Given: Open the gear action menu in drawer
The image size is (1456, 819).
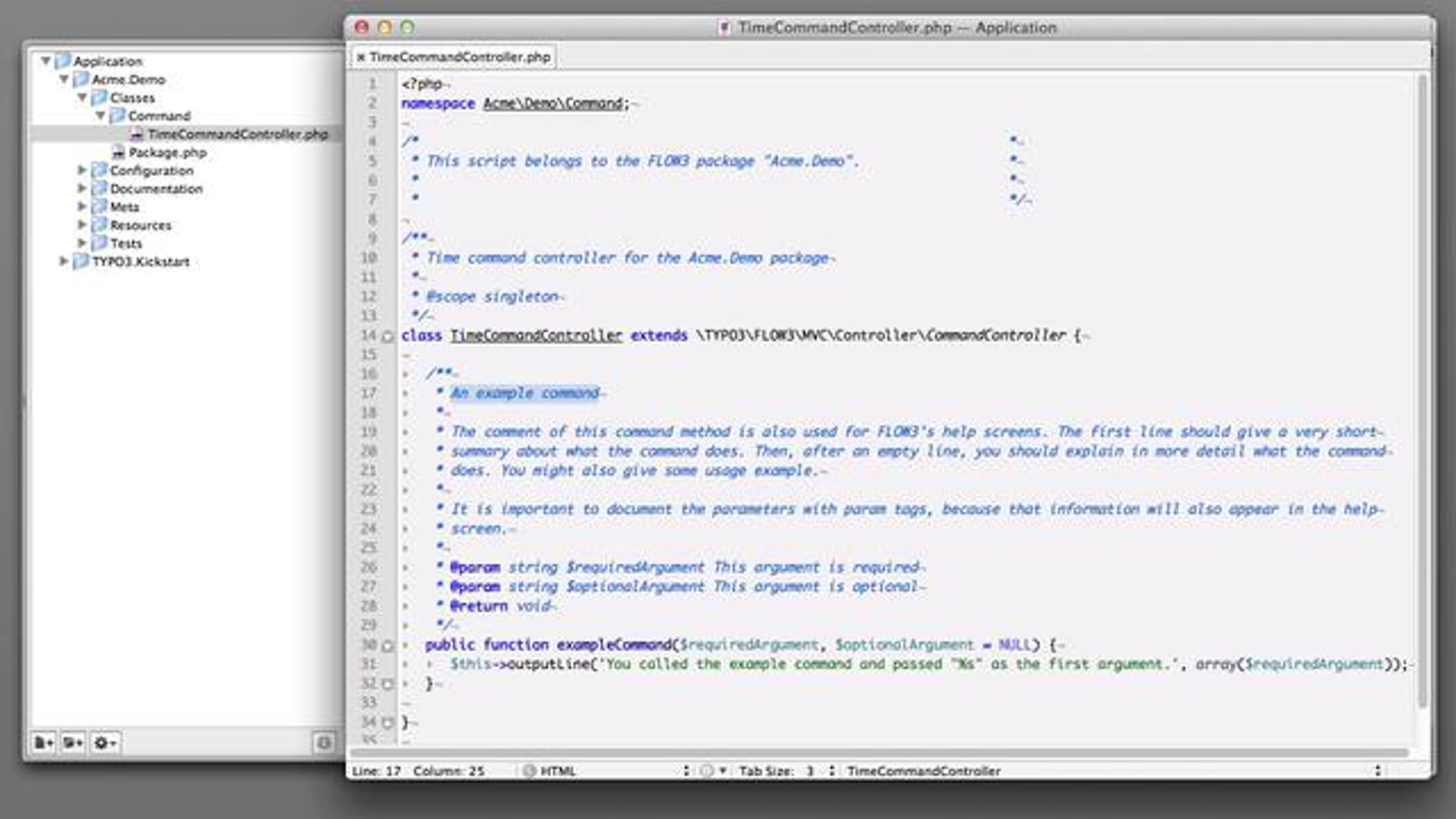Looking at the screenshot, I should 105,743.
